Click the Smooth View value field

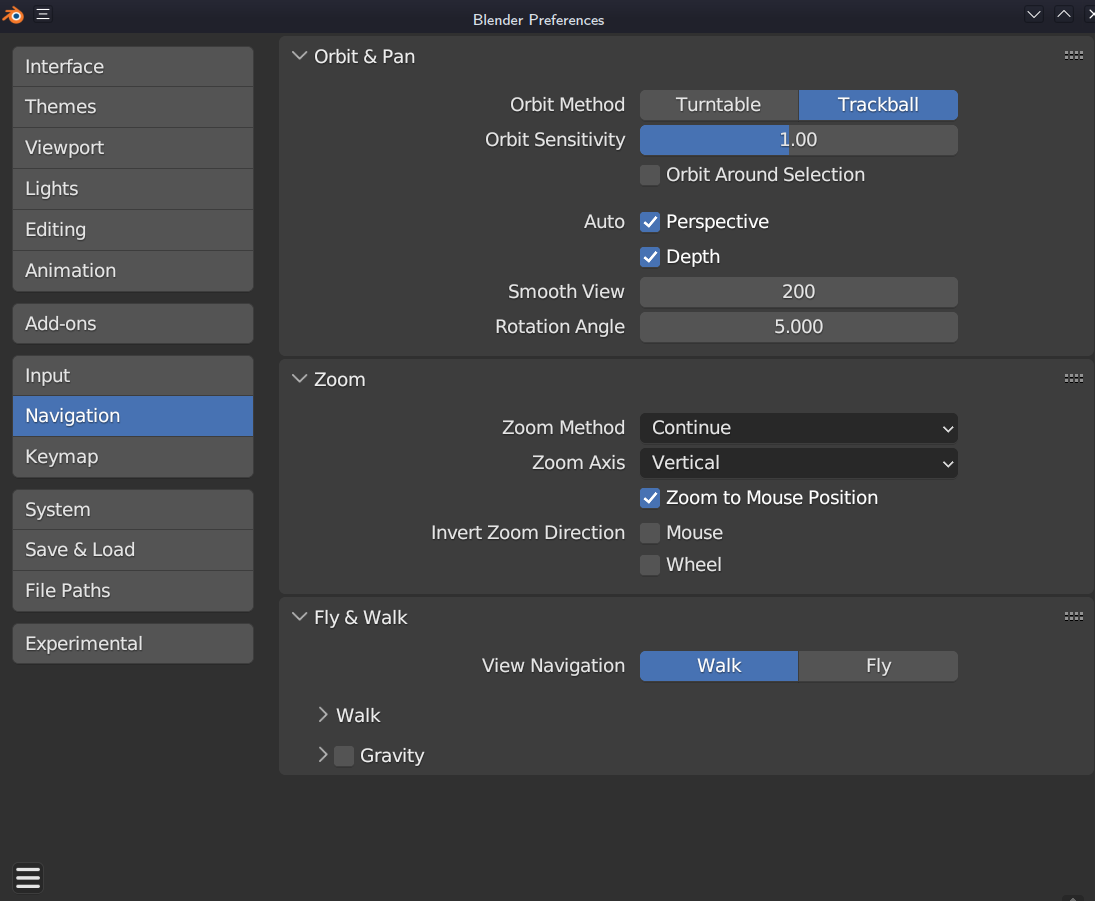798,292
